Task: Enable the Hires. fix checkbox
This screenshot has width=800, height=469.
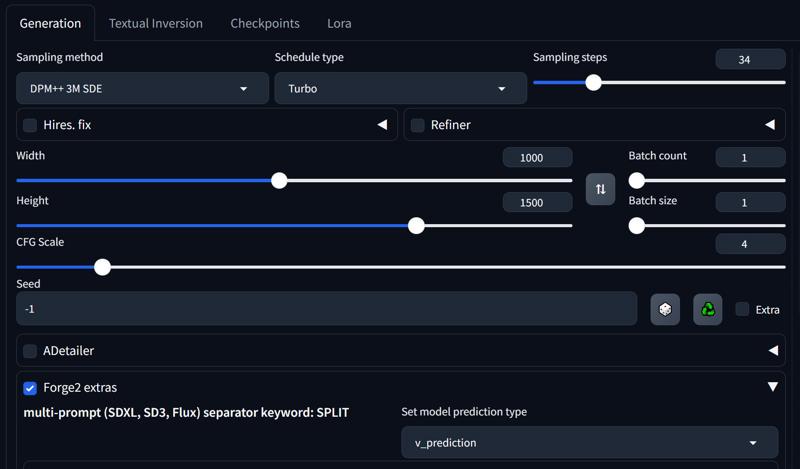Action: tap(30, 125)
